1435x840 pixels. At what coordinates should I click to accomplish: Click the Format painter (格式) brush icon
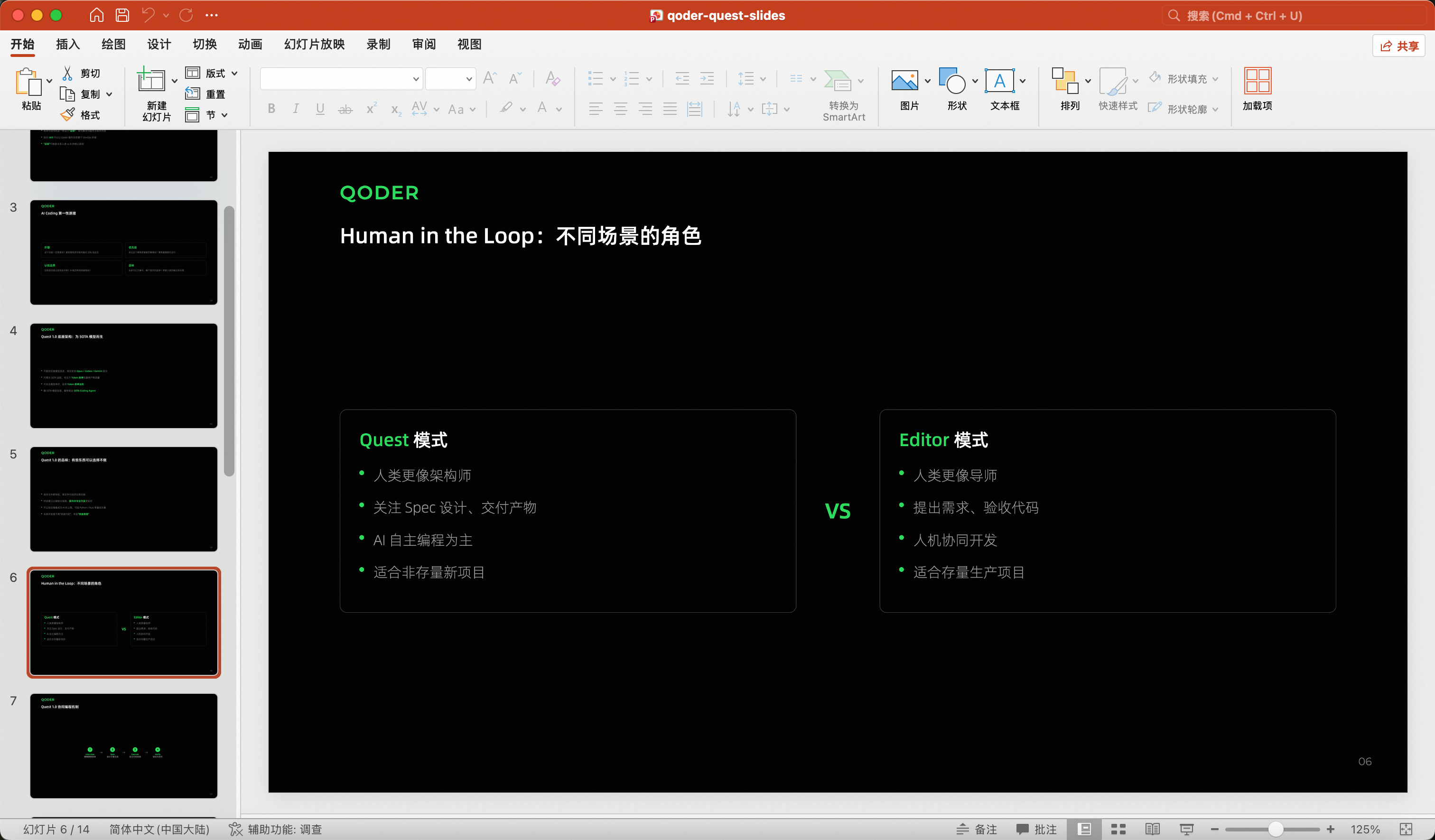(x=67, y=114)
